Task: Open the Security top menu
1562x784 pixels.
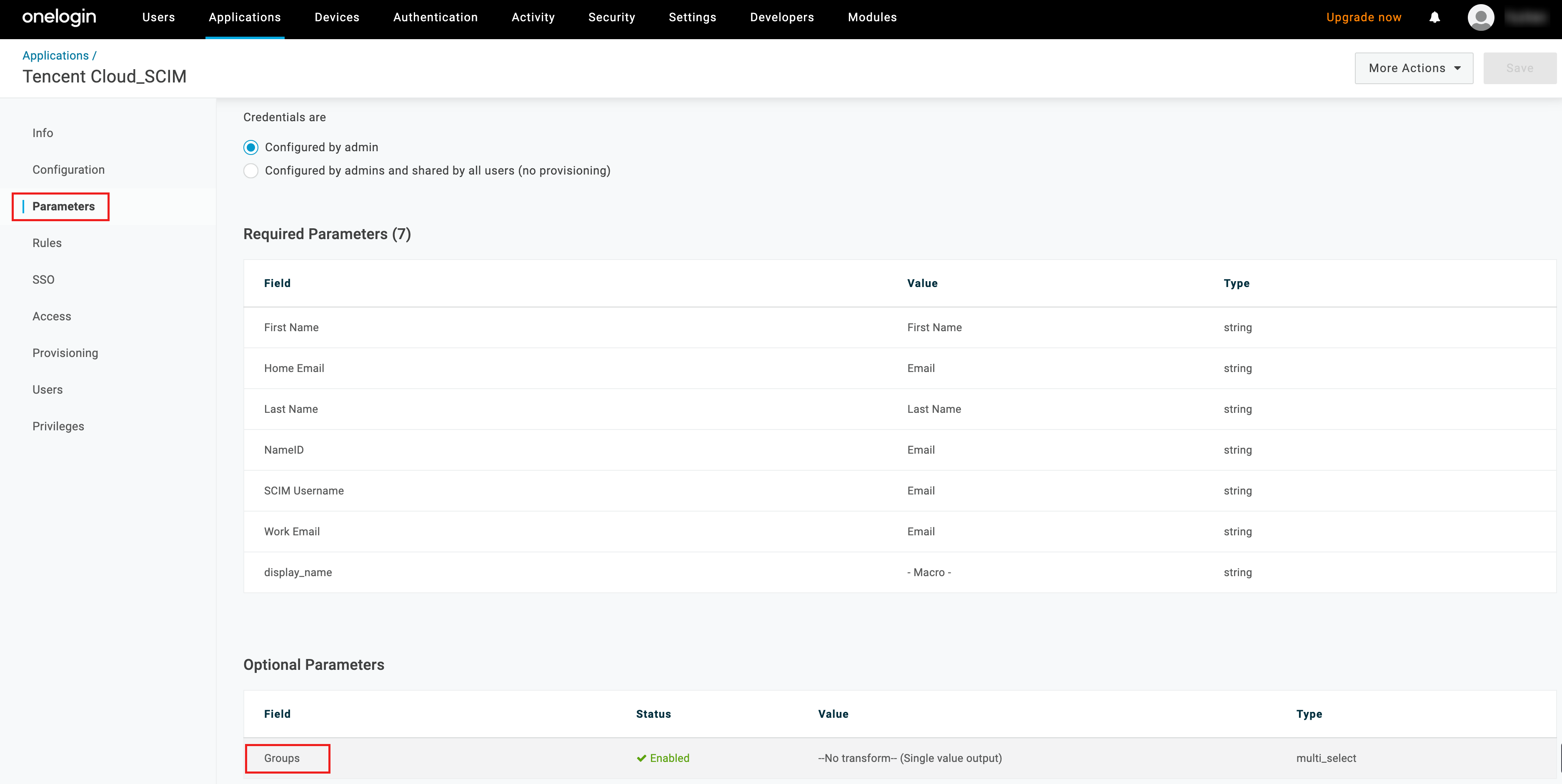Action: tap(611, 17)
